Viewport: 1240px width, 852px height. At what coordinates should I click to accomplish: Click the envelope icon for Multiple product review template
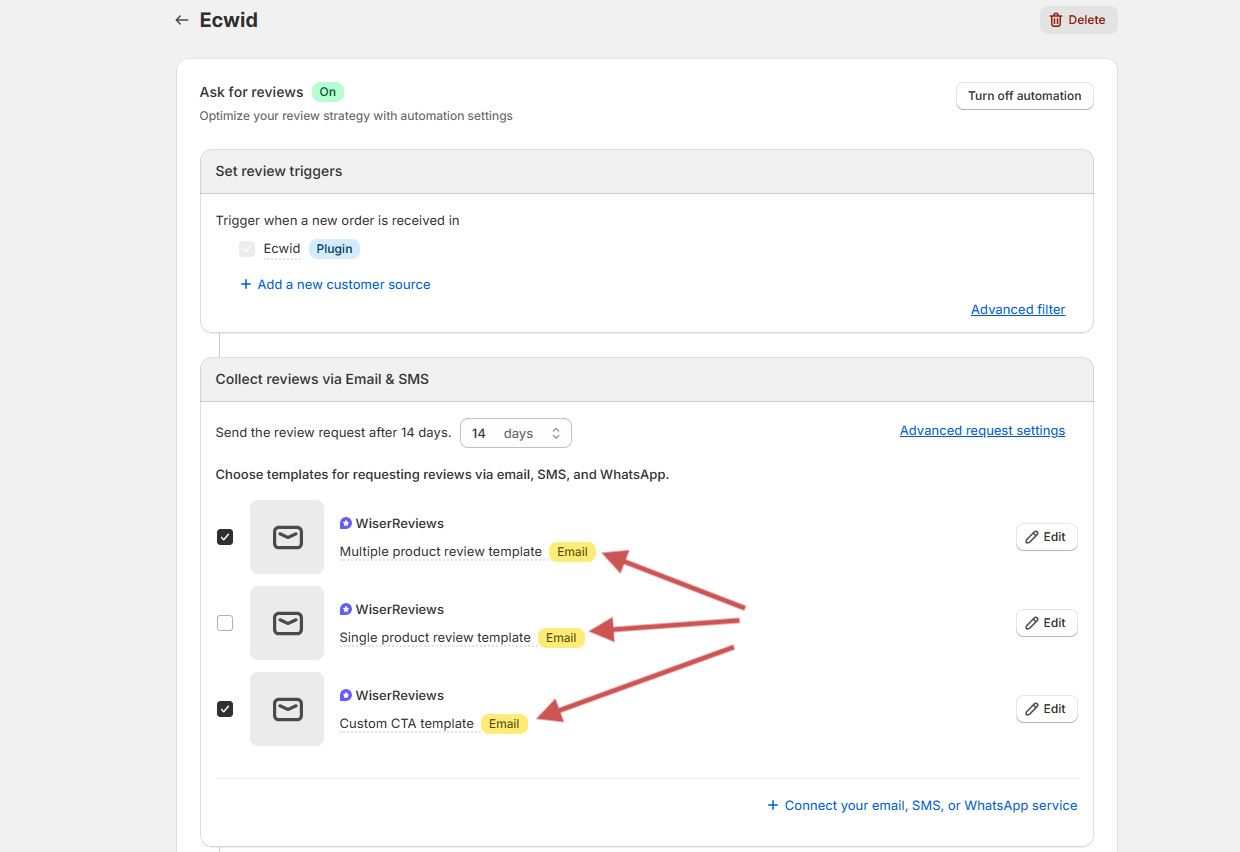[x=287, y=537]
